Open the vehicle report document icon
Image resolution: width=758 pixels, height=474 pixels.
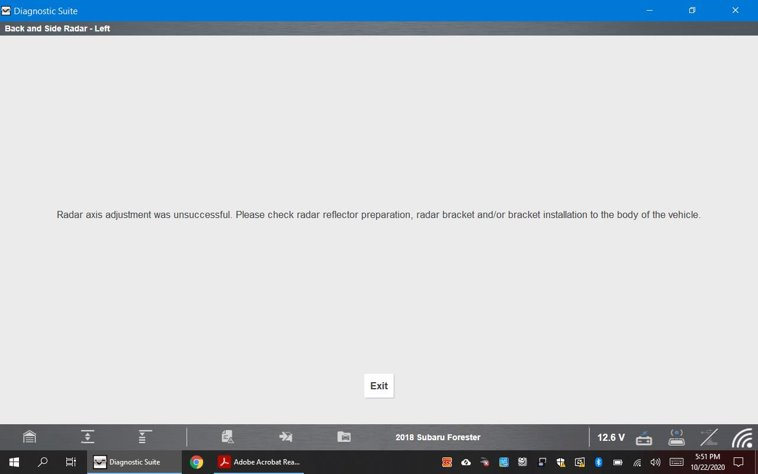(x=228, y=437)
